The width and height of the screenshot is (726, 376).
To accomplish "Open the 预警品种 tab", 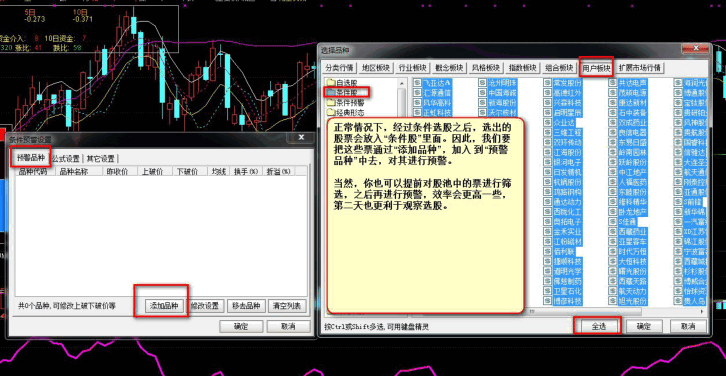I will click(31, 157).
